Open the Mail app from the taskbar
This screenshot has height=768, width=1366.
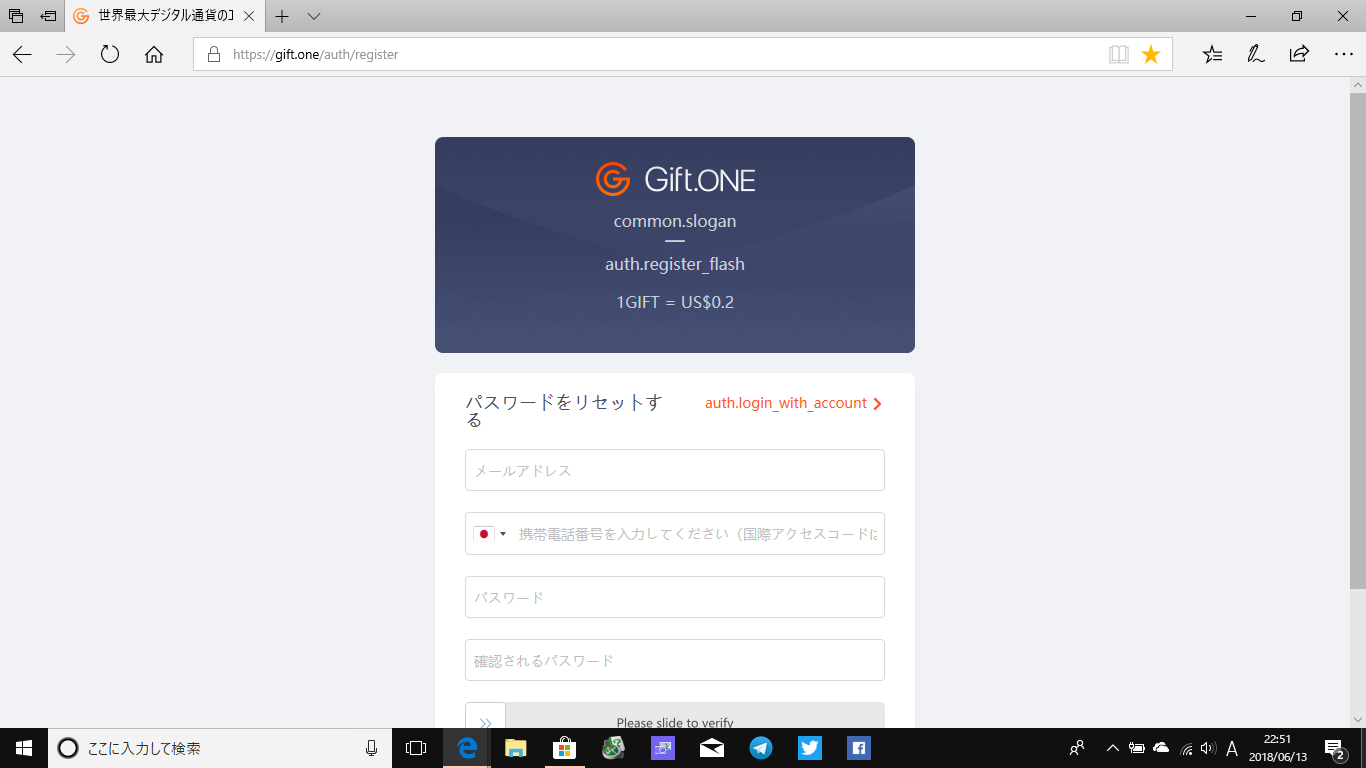pyautogui.click(x=712, y=748)
